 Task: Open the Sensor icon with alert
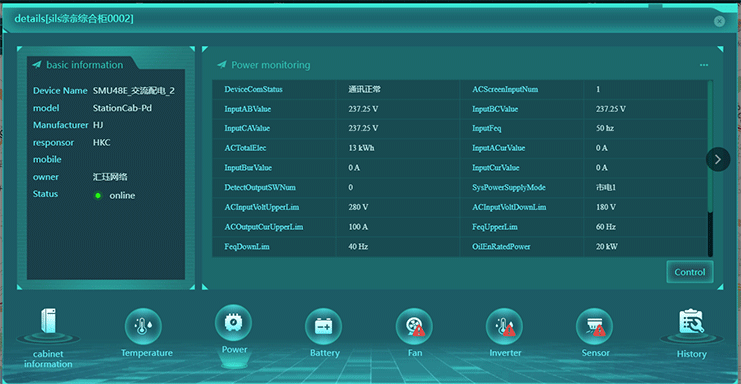595,326
